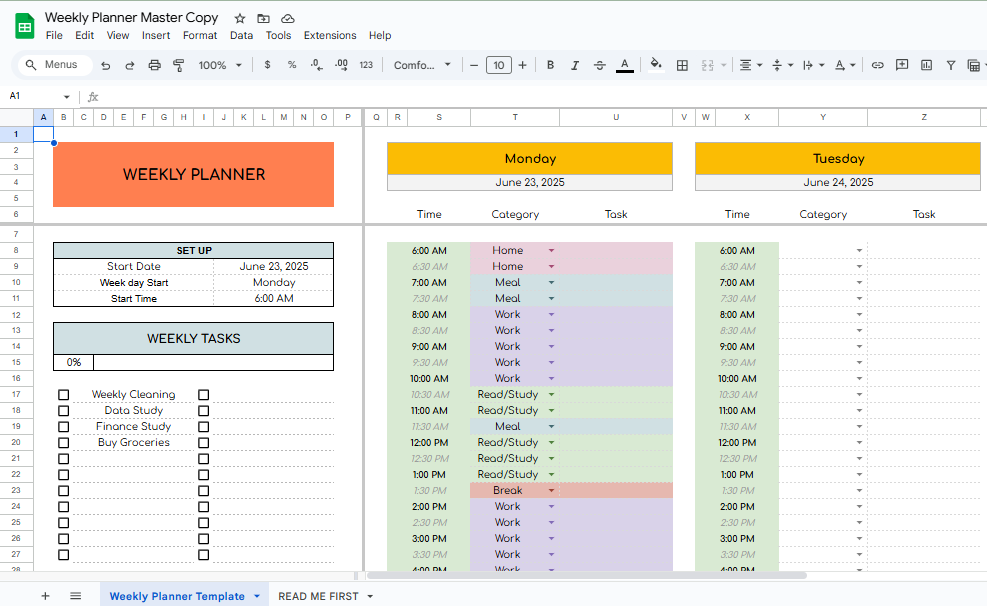Star the Weekly Planner Master Copy document
Image resolution: width=987 pixels, height=606 pixels.
240,18
